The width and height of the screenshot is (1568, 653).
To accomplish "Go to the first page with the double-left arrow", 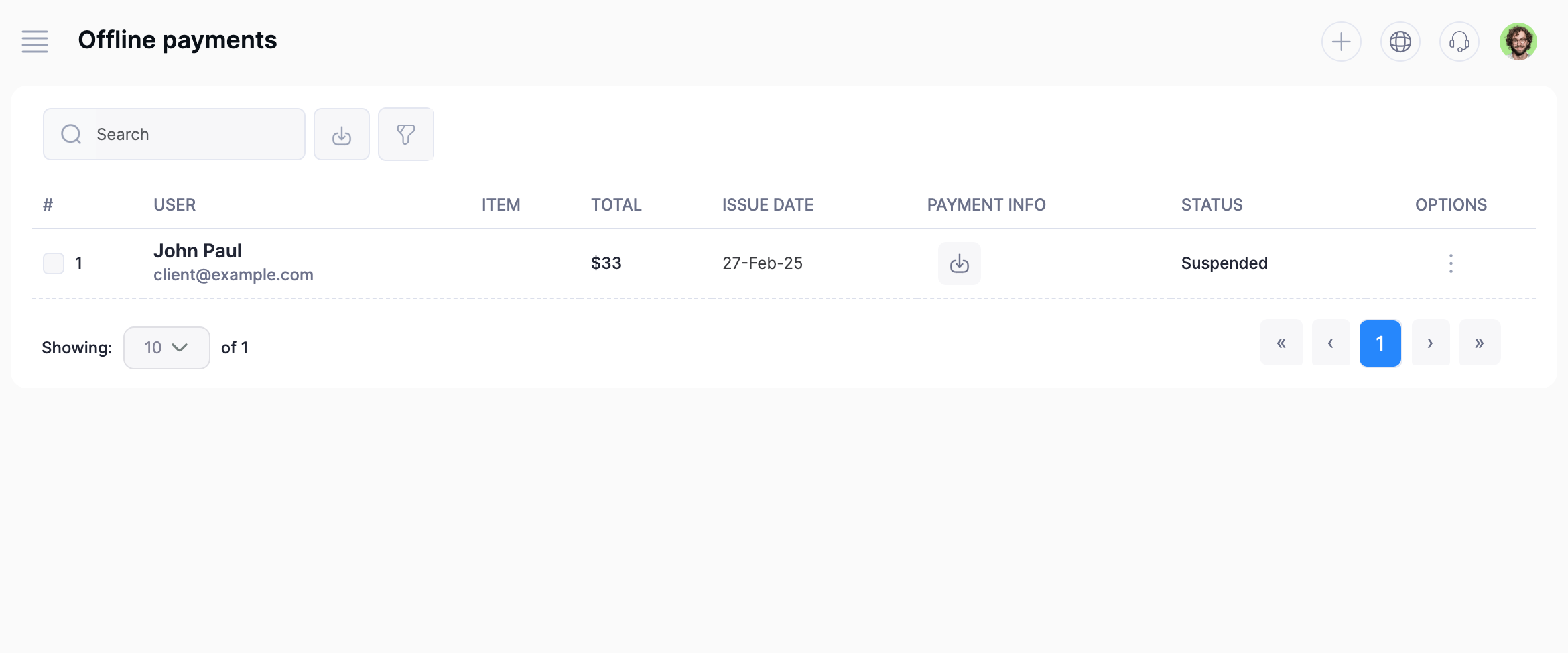I will pyautogui.click(x=1281, y=343).
